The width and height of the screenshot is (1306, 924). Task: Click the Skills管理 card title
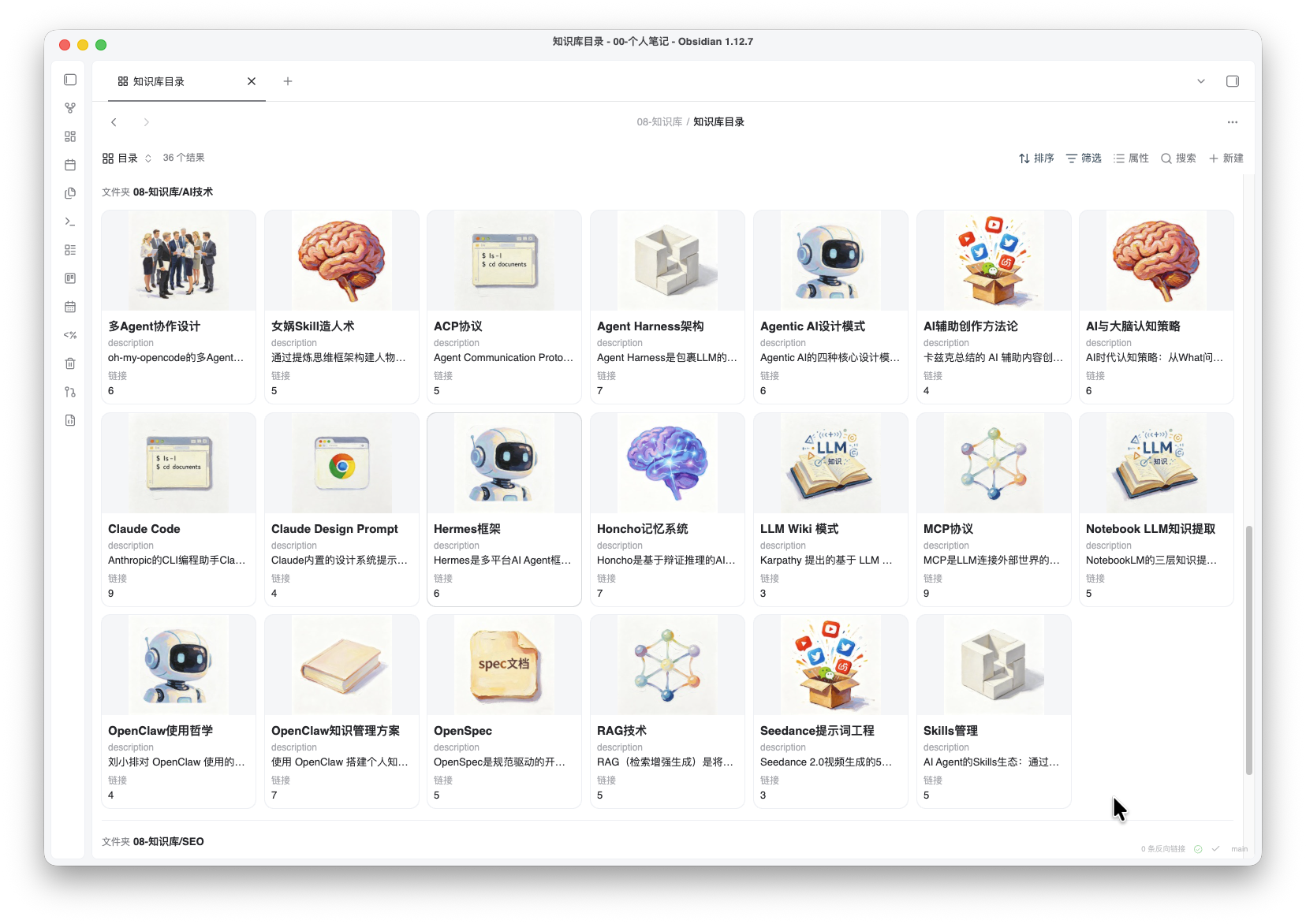point(950,731)
